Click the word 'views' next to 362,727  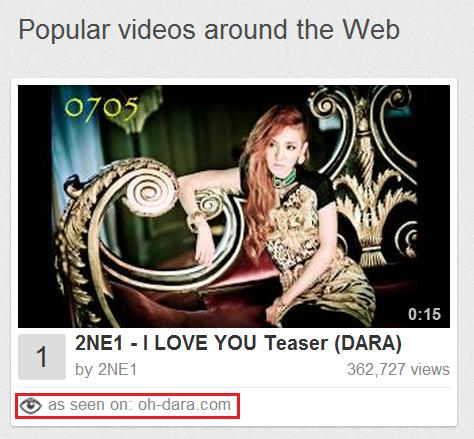[430, 369]
